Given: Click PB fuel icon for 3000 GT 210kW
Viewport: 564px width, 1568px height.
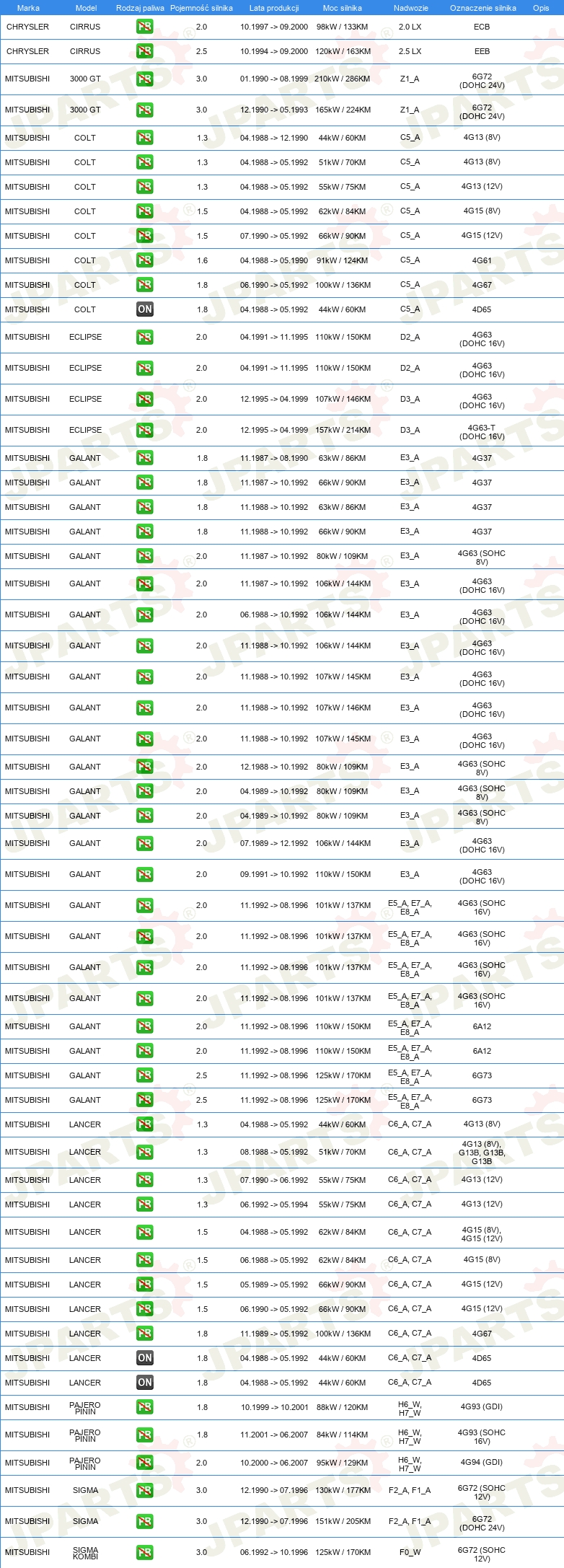Looking at the screenshot, I should click(x=144, y=79).
